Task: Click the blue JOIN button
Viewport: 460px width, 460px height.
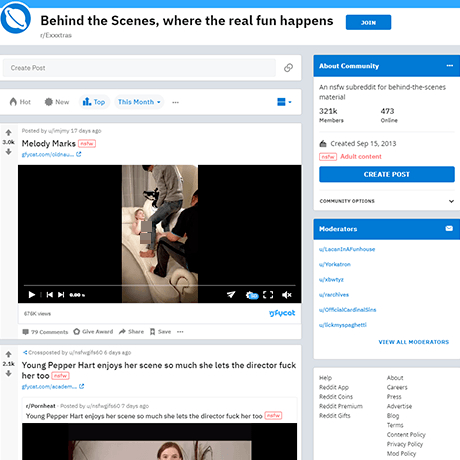Action: [x=368, y=22]
